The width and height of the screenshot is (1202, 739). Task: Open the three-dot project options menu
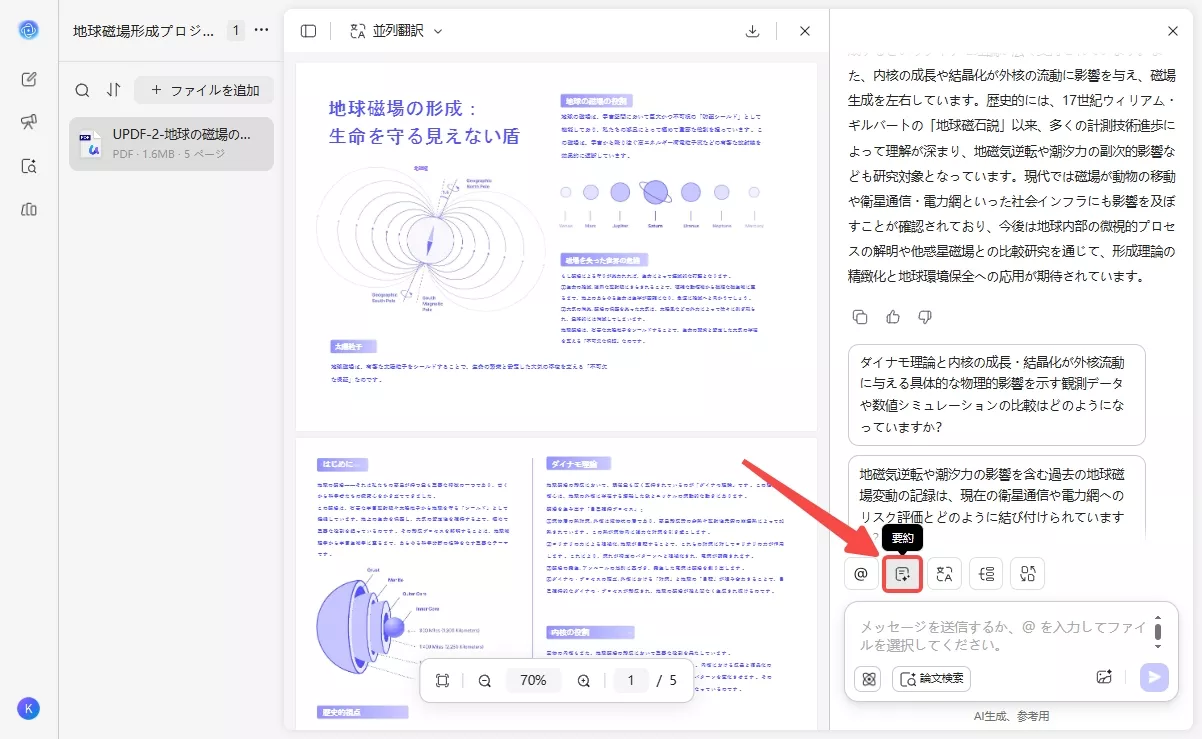(x=261, y=30)
